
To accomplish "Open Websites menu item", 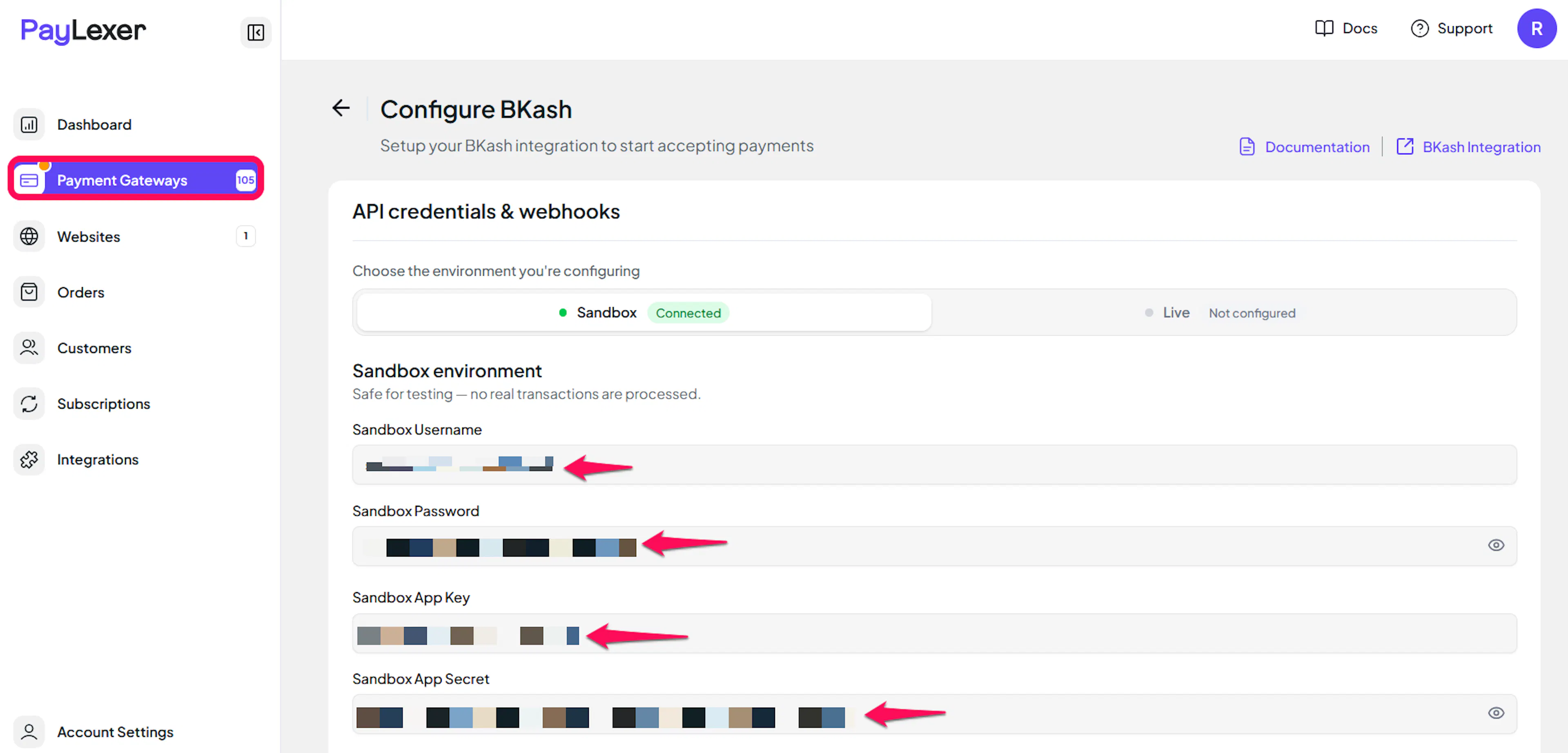I will click(x=135, y=236).
